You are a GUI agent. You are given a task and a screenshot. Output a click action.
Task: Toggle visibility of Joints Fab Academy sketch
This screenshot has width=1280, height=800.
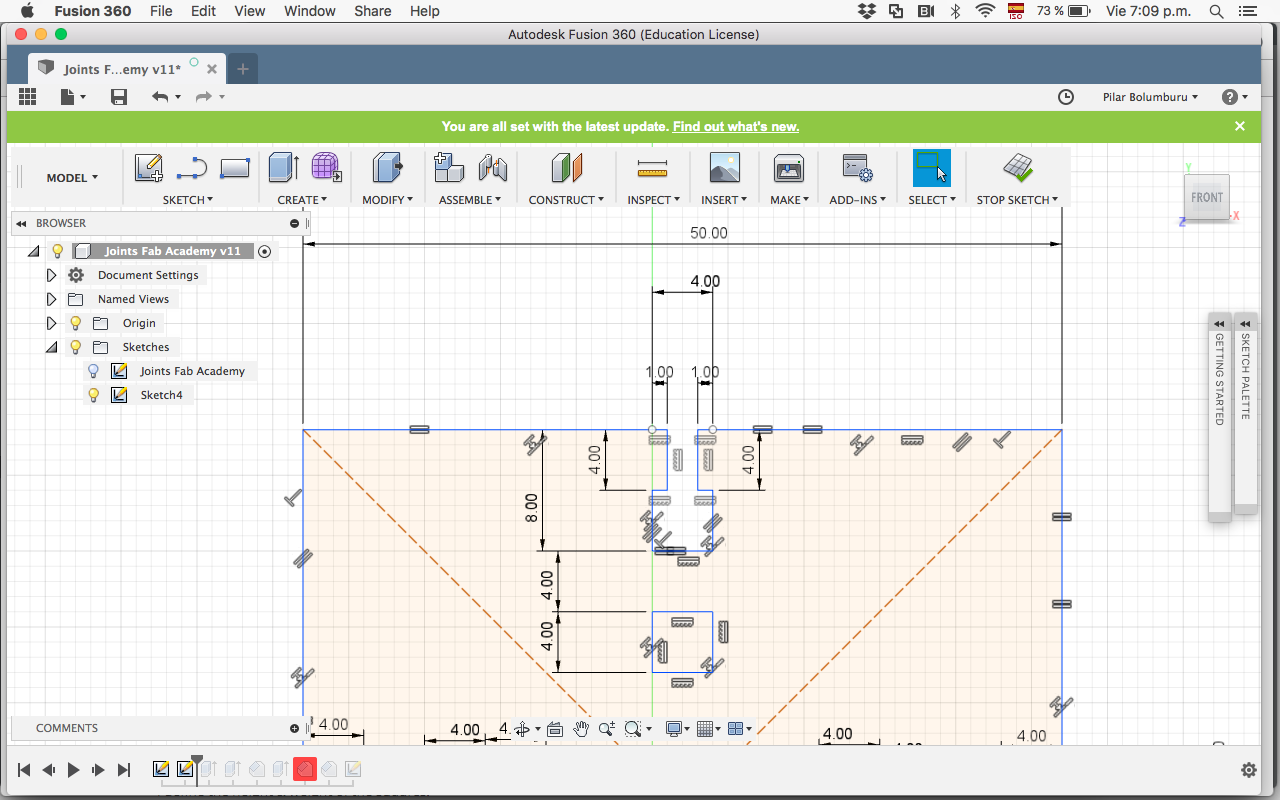[x=94, y=371]
